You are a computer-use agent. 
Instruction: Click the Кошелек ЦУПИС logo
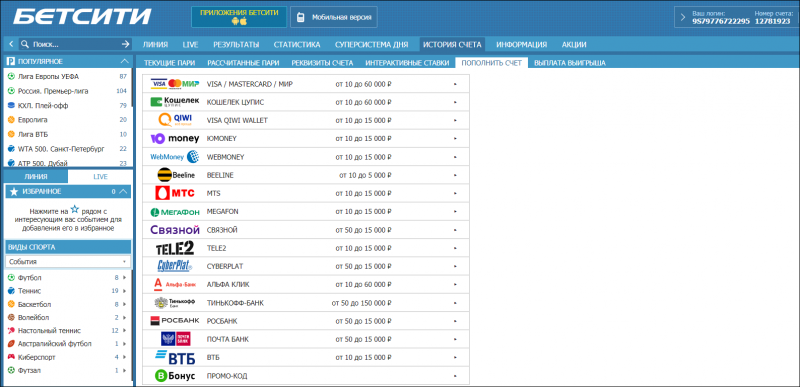176,102
